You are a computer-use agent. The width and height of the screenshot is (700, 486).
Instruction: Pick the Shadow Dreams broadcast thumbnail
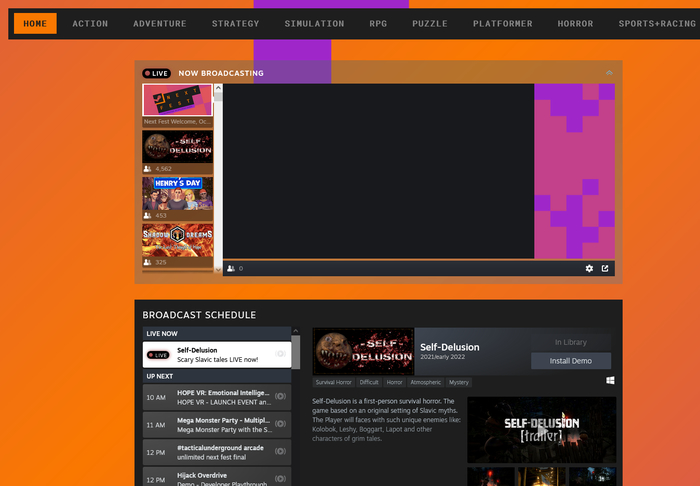pos(177,241)
